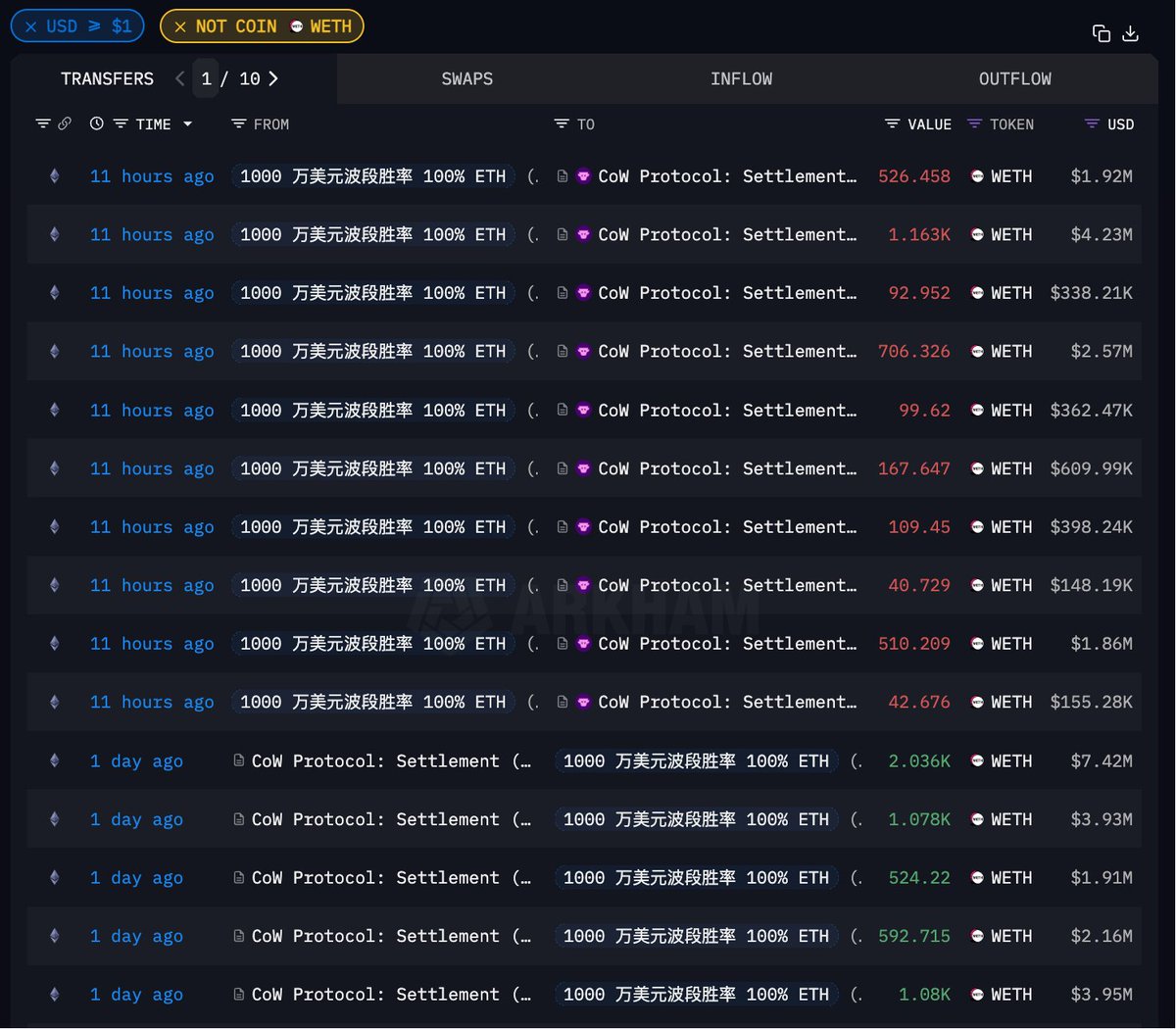The image size is (1176, 1029).
Task: Go to previous transfers page
Action: tap(179, 78)
